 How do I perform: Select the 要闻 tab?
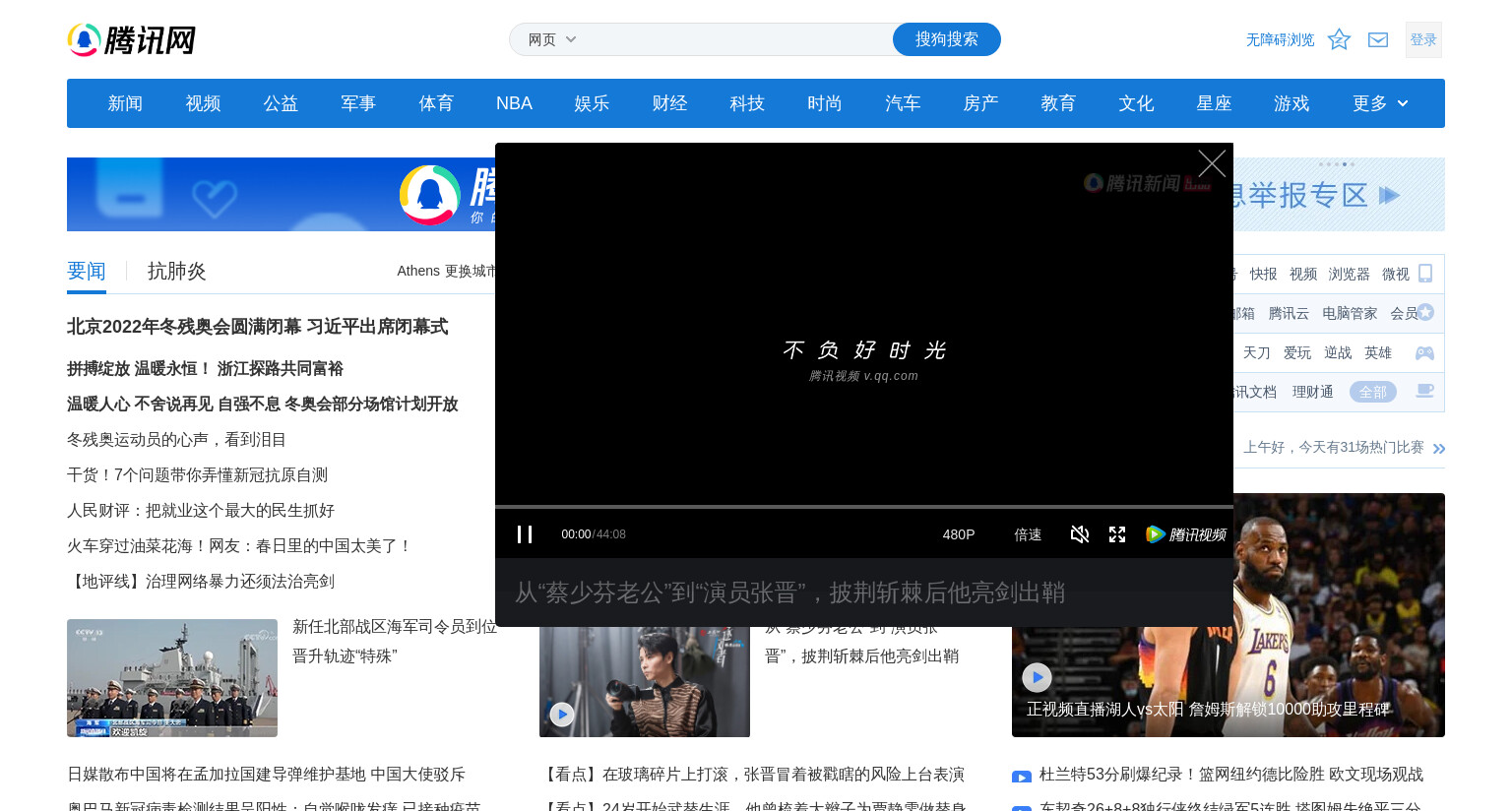click(87, 271)
